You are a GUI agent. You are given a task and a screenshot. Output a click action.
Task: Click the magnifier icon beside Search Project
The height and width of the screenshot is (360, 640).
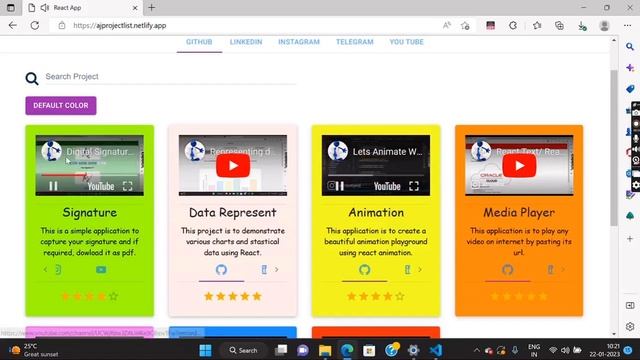(x=32, y=78)
